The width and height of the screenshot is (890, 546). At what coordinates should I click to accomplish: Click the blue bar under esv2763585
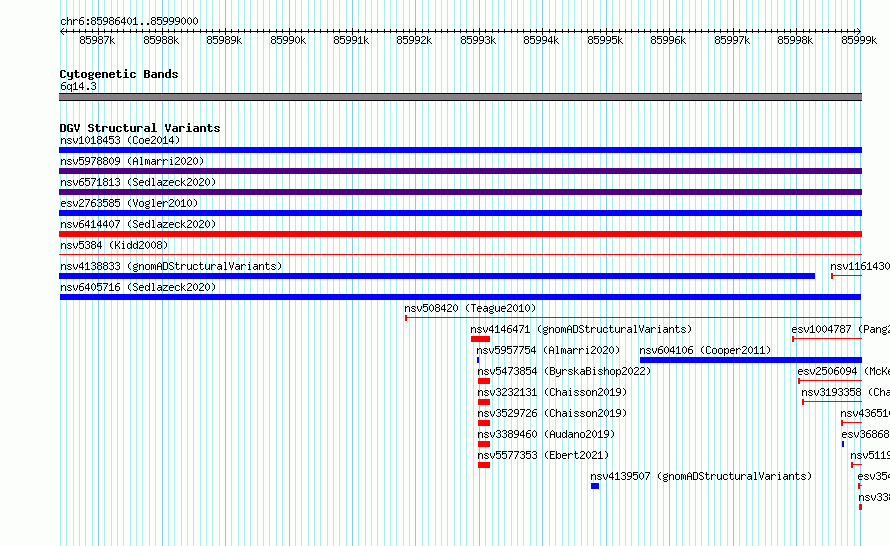(x=460, y=213)
